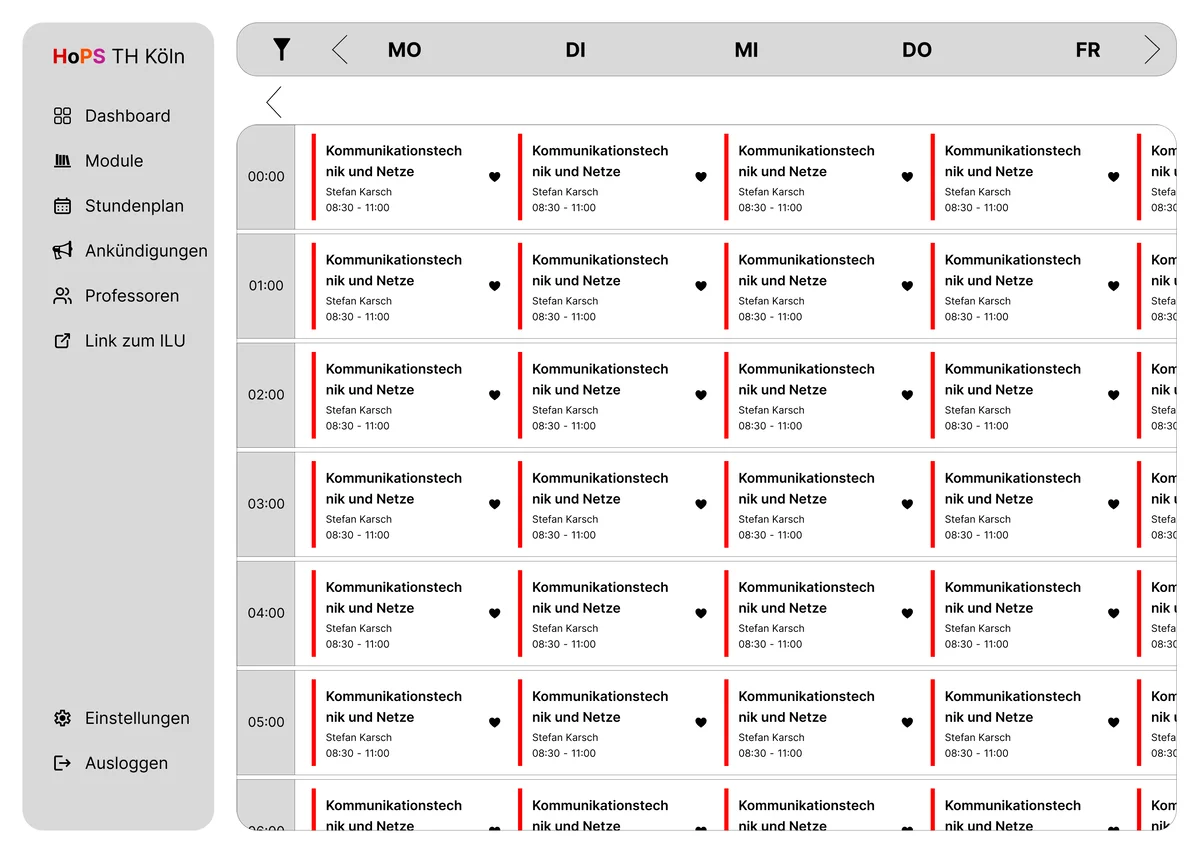Toggle heart favorite on Monday 00:00 course
This screenshot has width=1200, height=853.
click(494, 177)
